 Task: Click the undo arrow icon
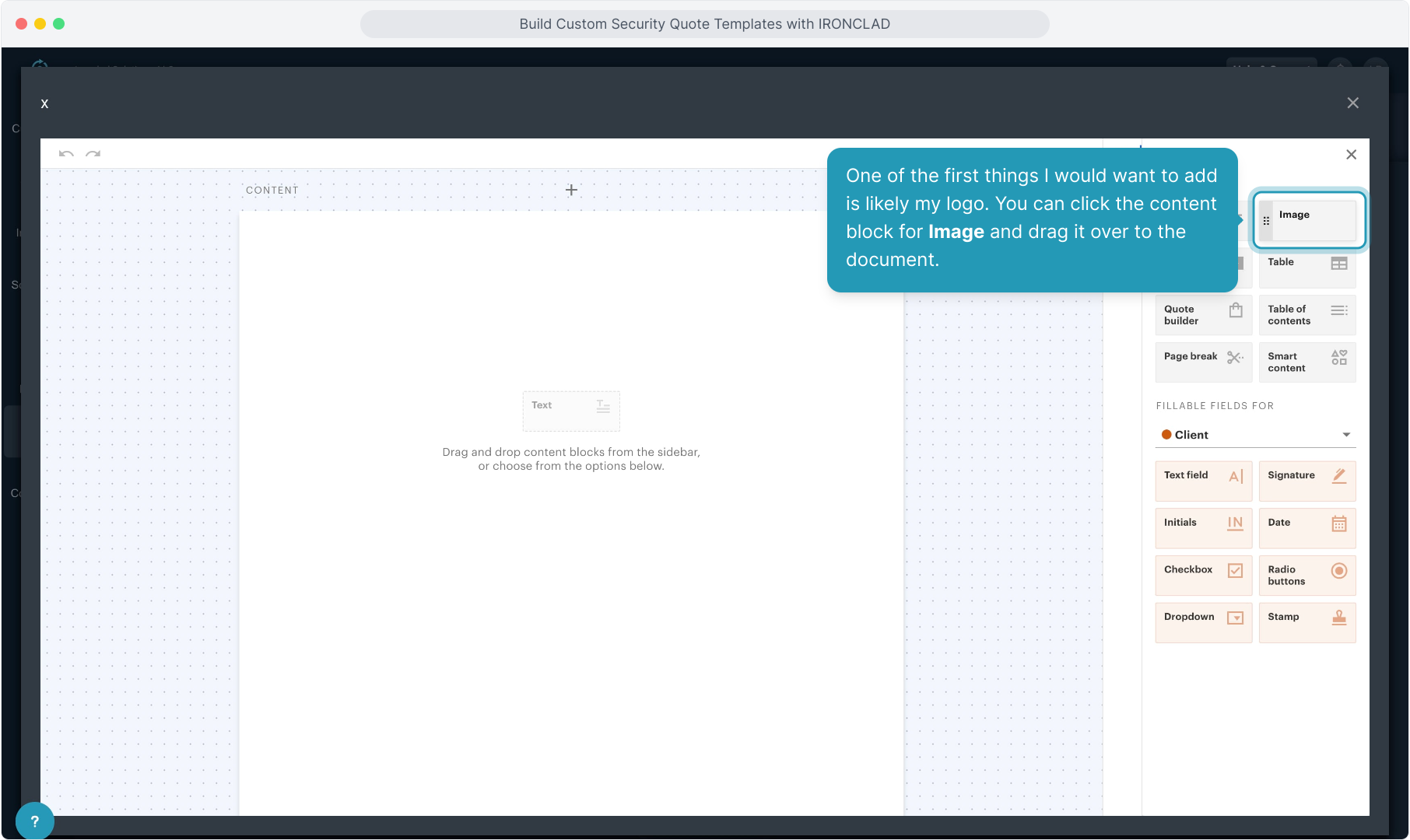[66, 154]
